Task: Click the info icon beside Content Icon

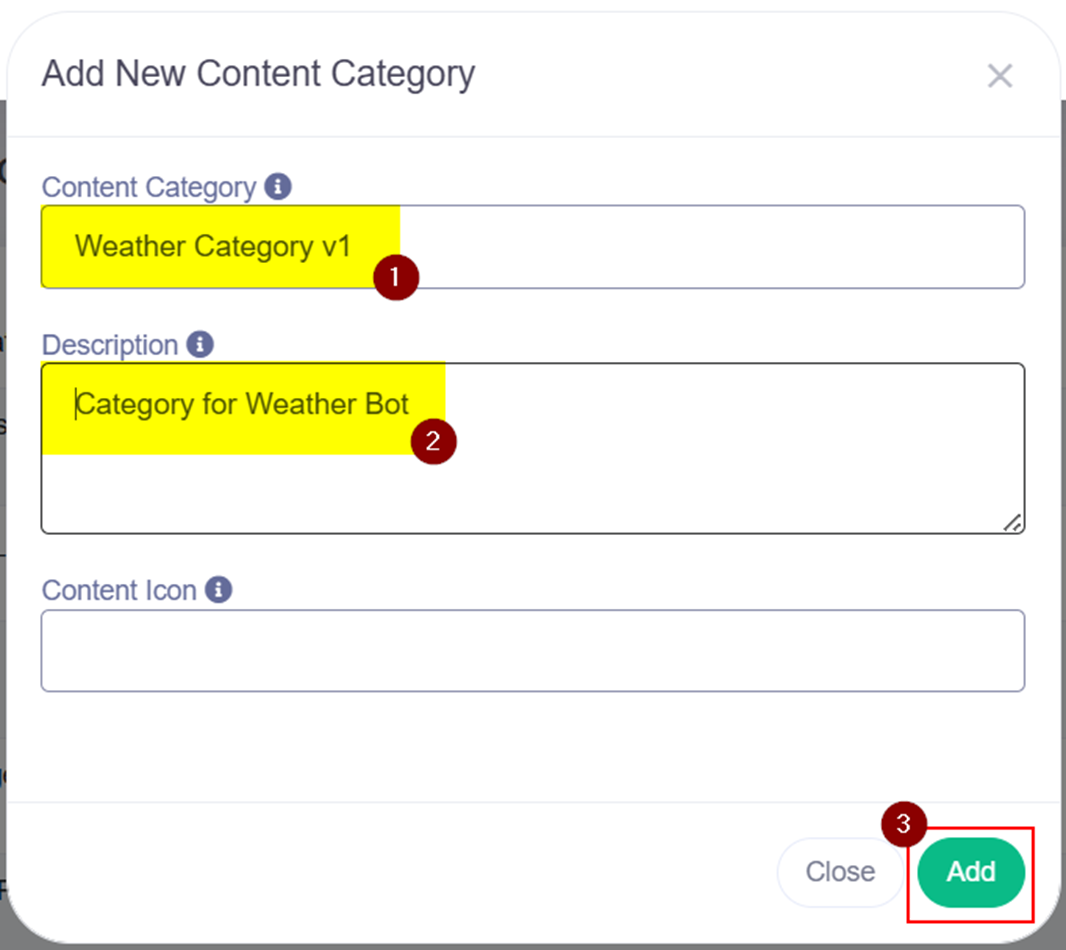Action: click(219, 589)
